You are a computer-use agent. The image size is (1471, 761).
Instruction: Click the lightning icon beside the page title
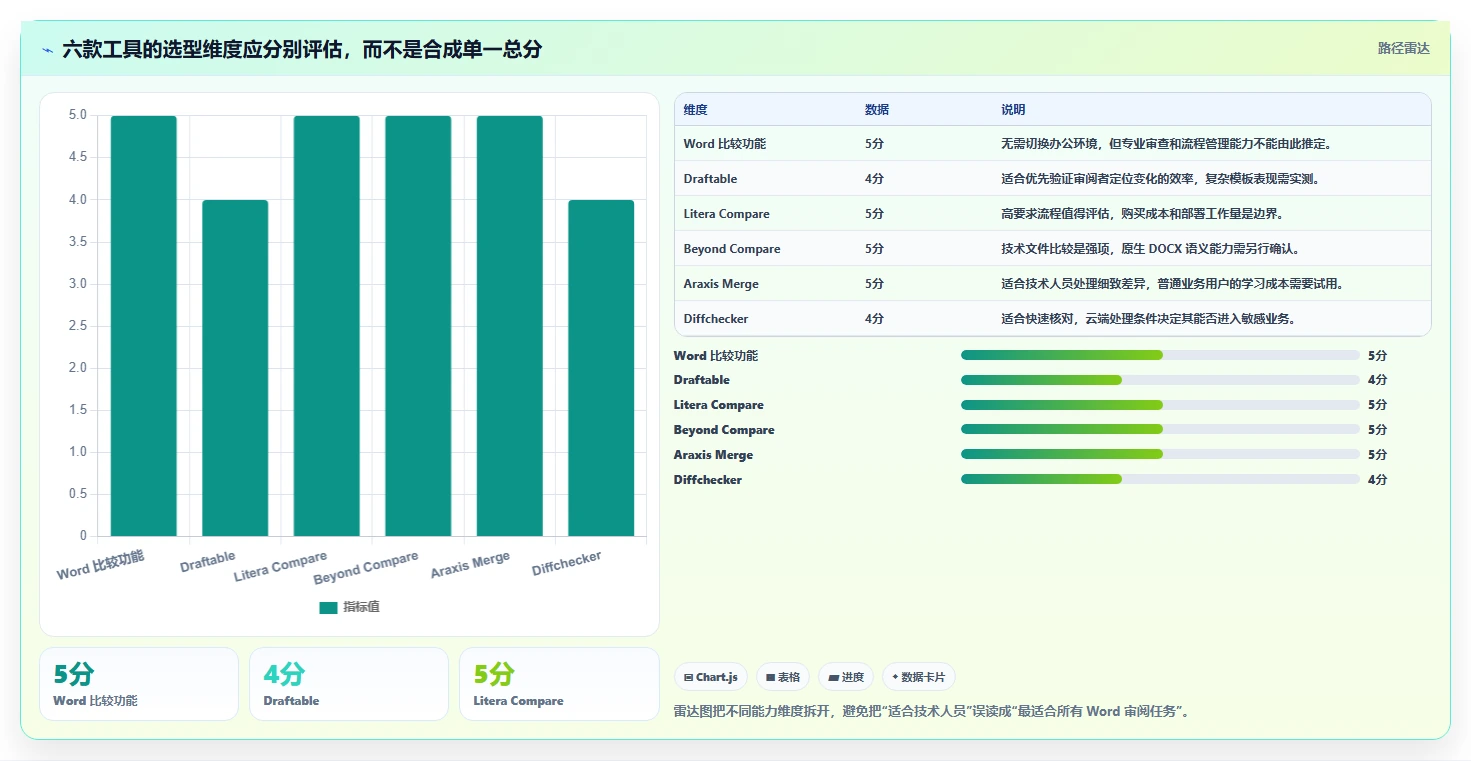click(48, 49)
